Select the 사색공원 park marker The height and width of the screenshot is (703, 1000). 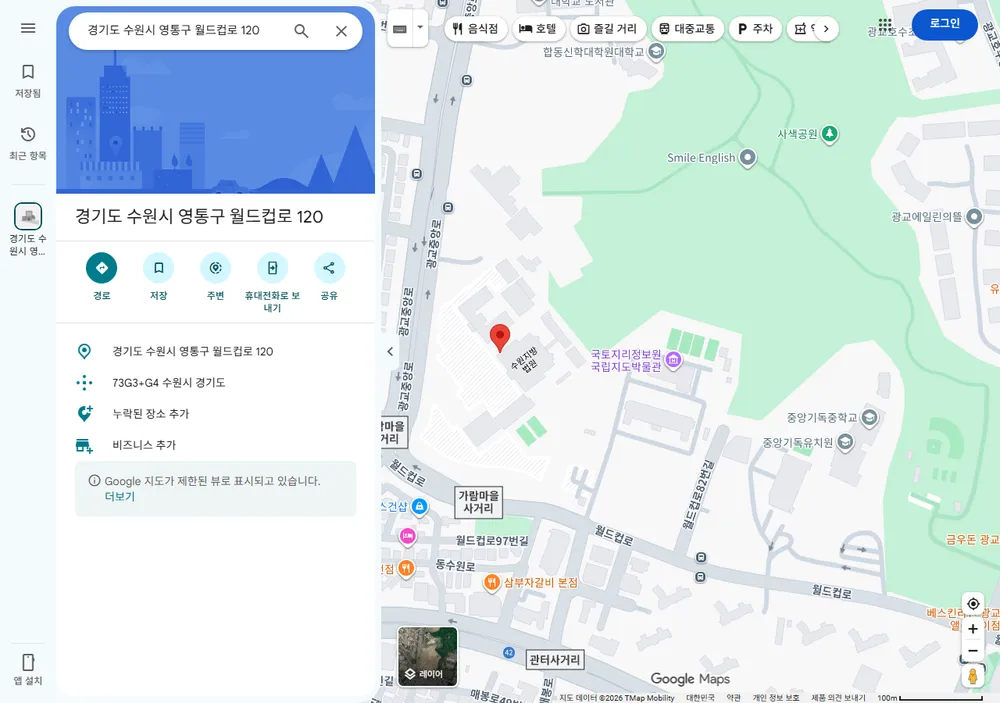pos(829,134)
